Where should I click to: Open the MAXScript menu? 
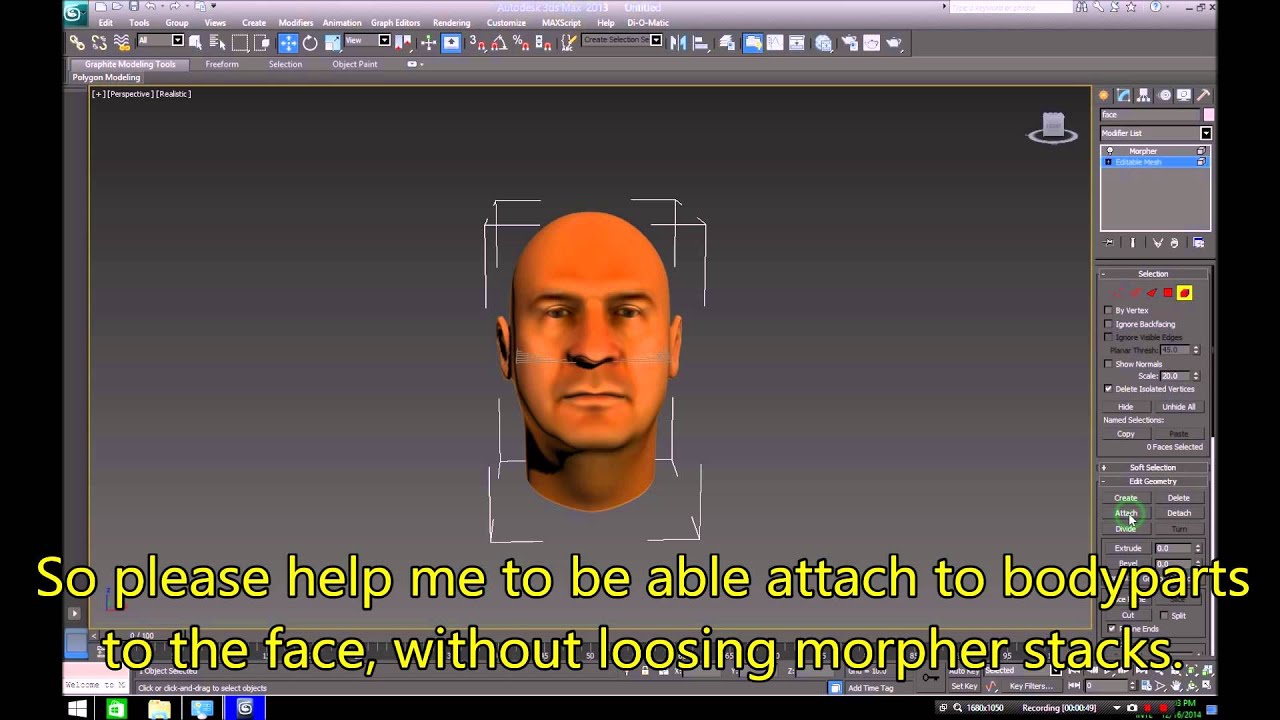(561, 23)
